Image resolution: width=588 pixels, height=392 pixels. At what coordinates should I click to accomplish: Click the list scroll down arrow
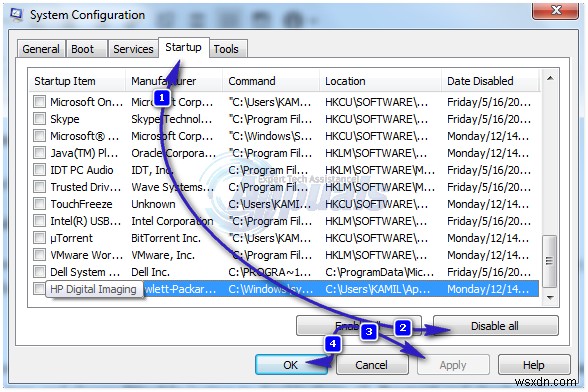click(550, 298)
